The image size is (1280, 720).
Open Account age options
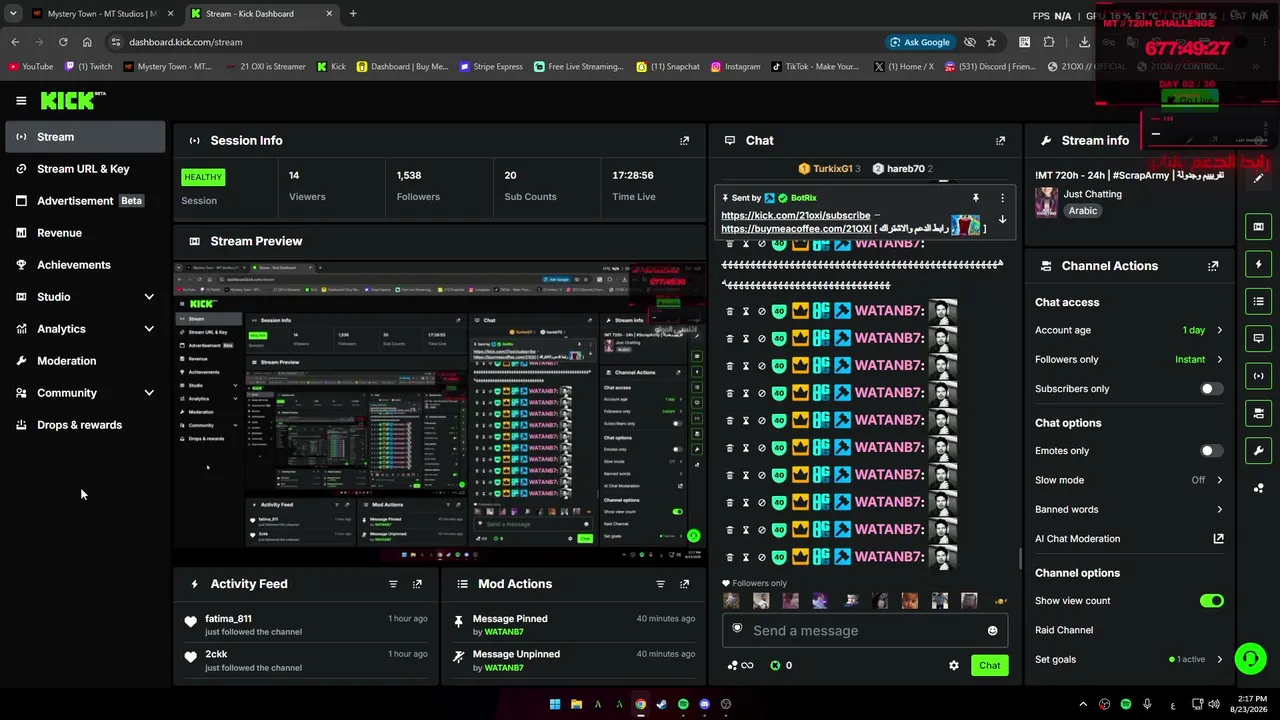tap(1129, 330)
